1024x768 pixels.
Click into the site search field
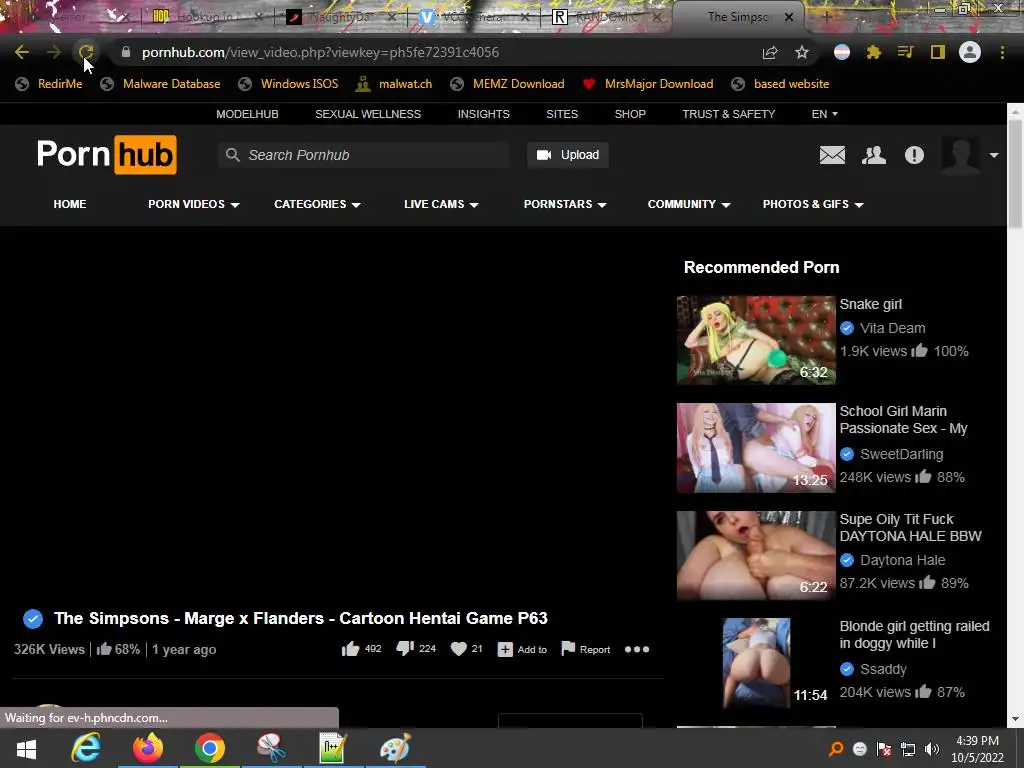(x=364, y=155)
